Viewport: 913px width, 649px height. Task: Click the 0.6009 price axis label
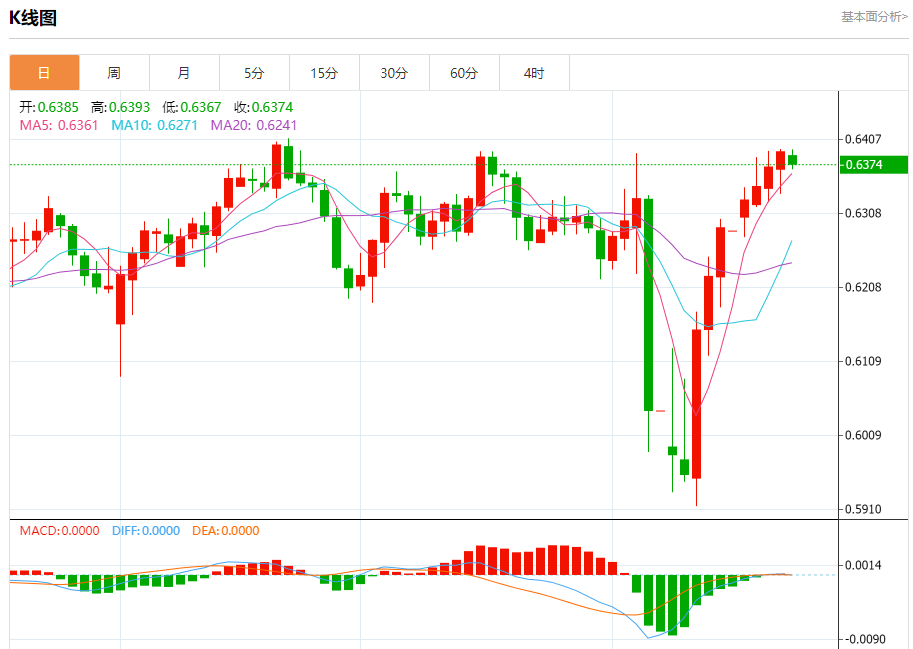[863, 435]
